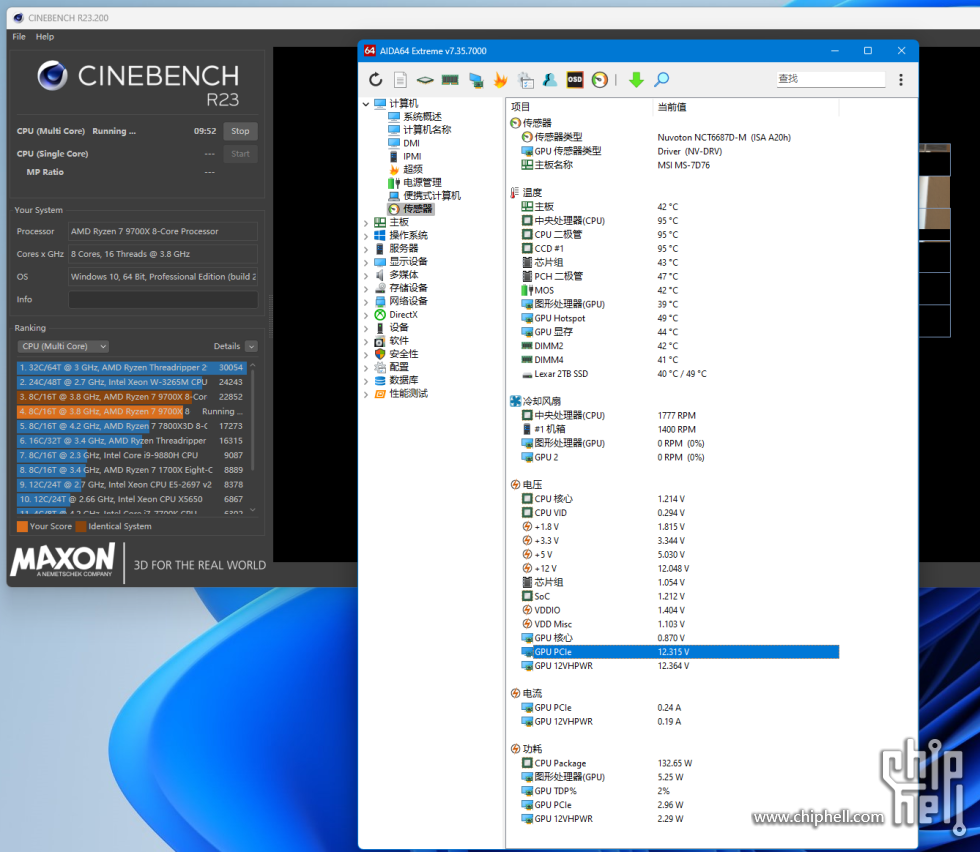Select 计算机名称 in the tree
Image resolution: width=980 pixels, height=852 pixels.
pyautogui.click(x=427, y=129)
